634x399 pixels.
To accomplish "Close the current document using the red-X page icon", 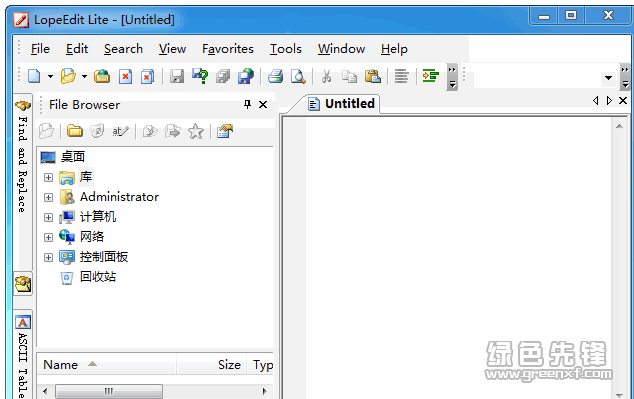I will [125, 76].
